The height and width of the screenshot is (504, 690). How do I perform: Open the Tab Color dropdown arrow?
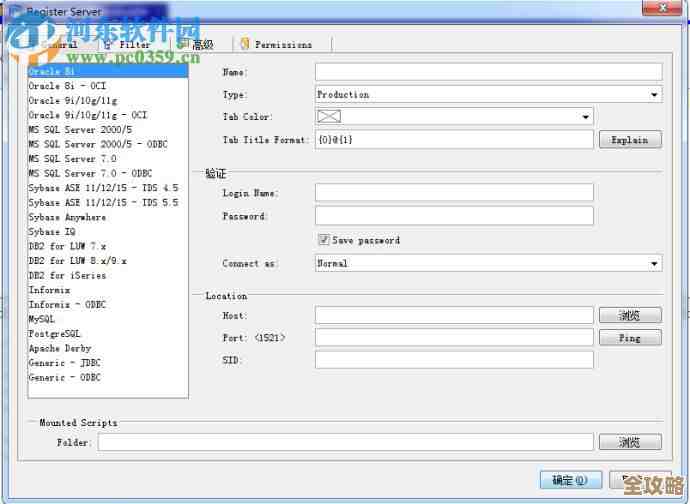pyautogui.click(x=586, y=117)
